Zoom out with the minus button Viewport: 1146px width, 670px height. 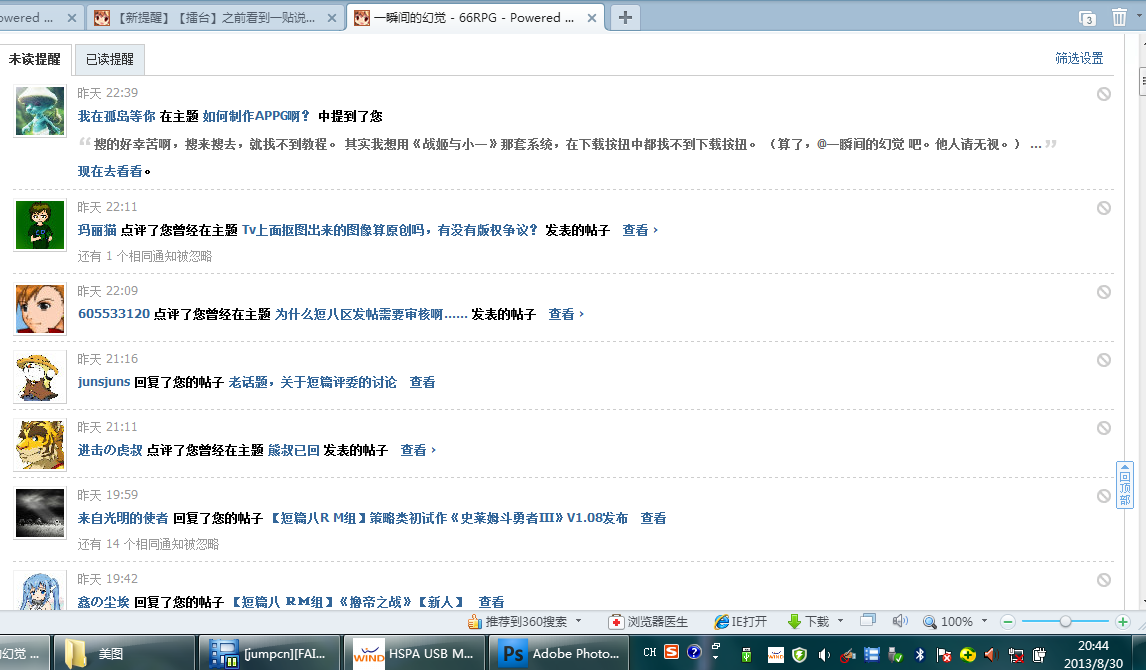click(1008, 622)
